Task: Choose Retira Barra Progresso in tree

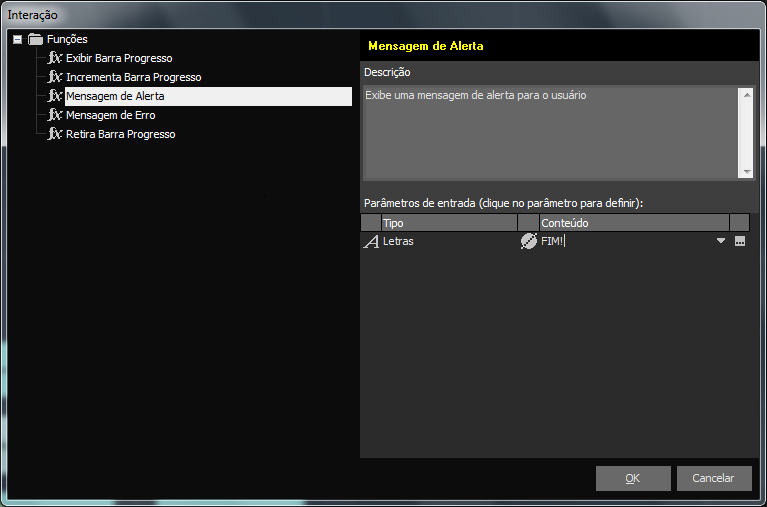Action: (x=120, y=134)
